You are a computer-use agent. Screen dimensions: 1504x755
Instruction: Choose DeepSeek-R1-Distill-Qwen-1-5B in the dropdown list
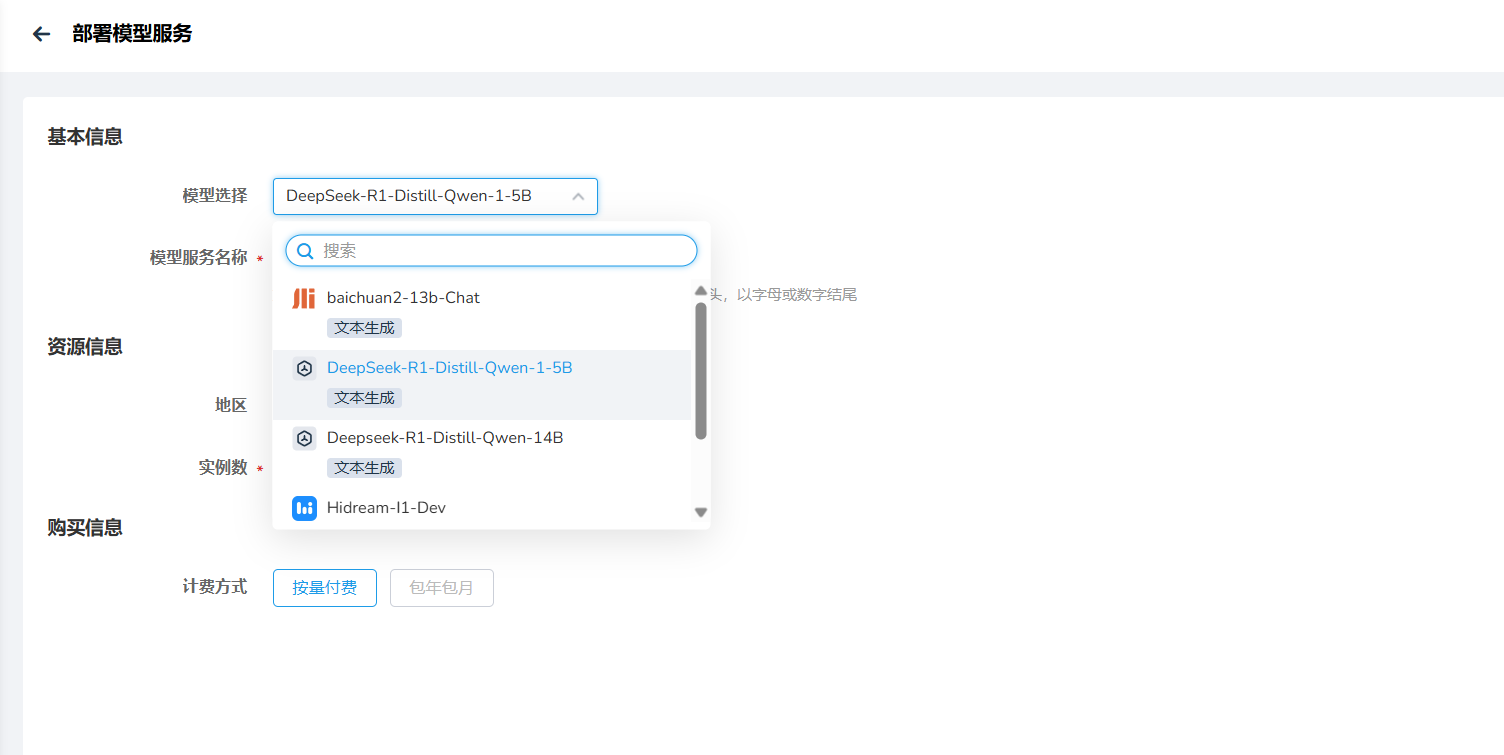482,385
